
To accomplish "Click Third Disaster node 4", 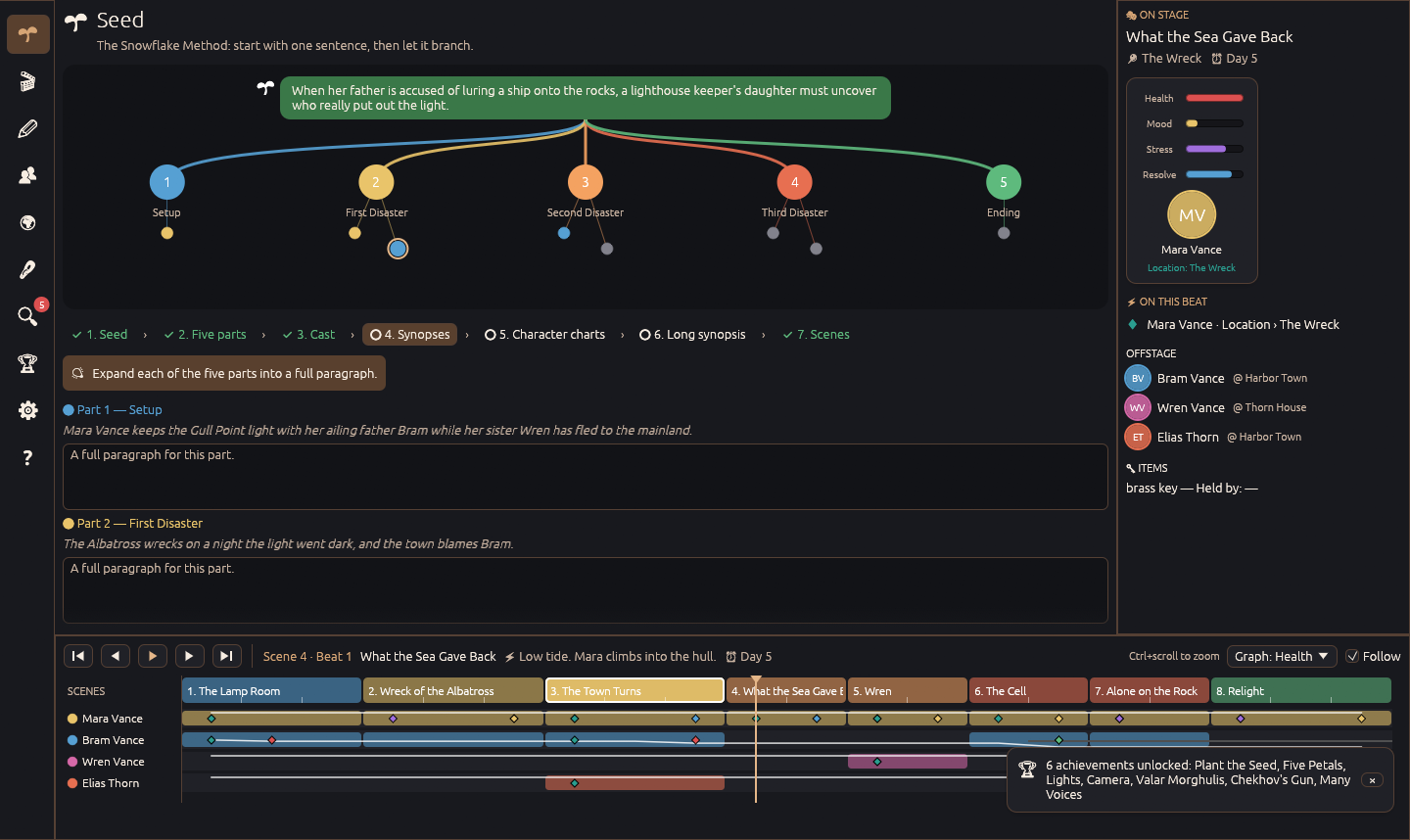I will (x=794, y=182).
